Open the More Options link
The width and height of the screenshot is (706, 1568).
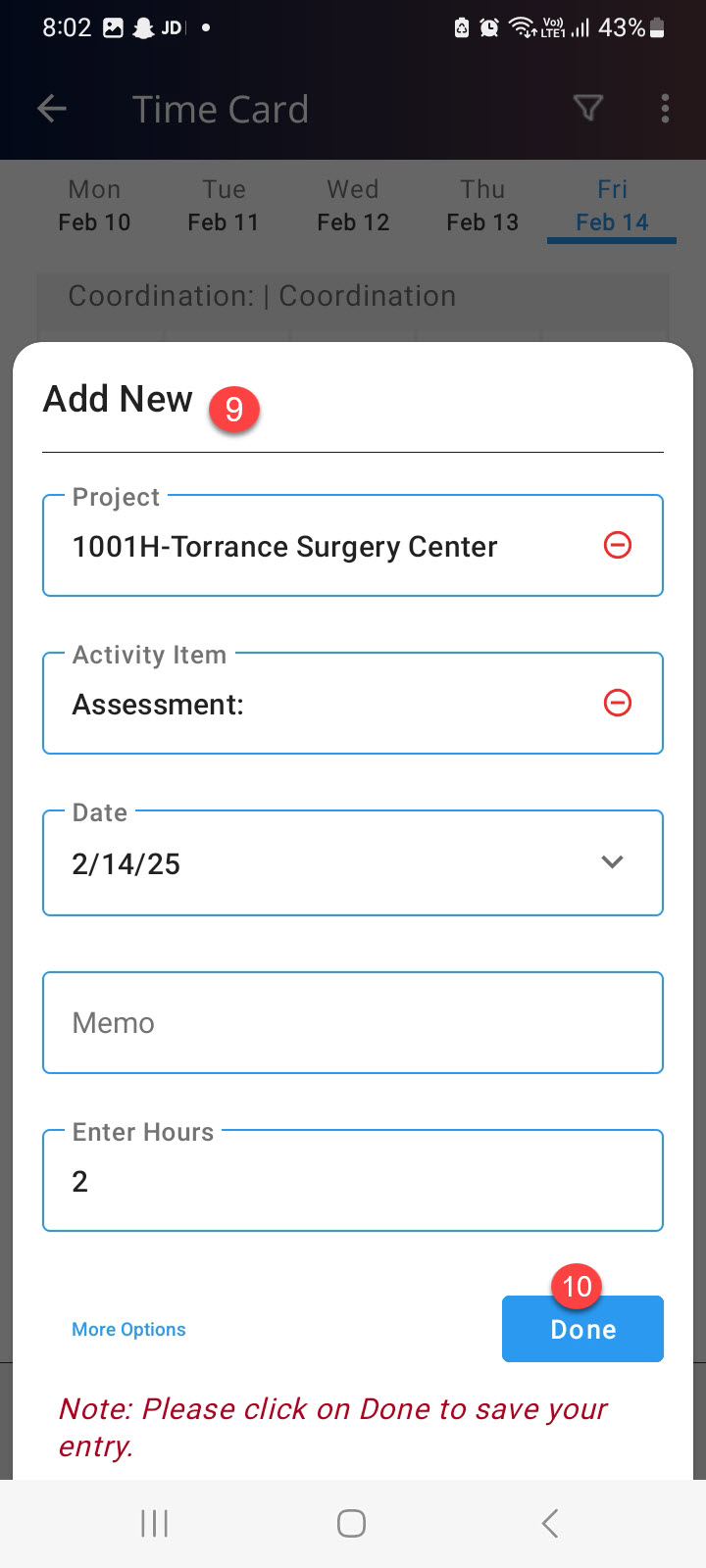(x=128, y=1329)
